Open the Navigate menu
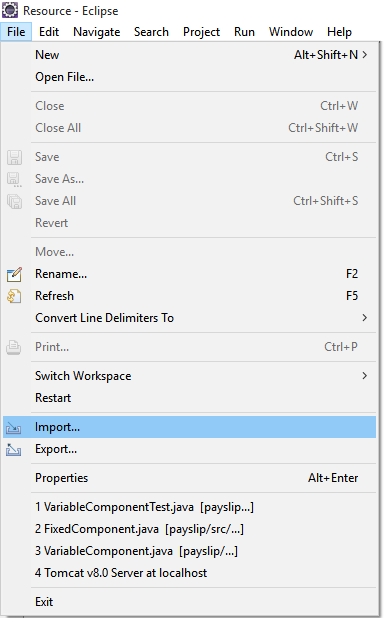The height and width of the screenshot is (622, 385). coord(97,32)
